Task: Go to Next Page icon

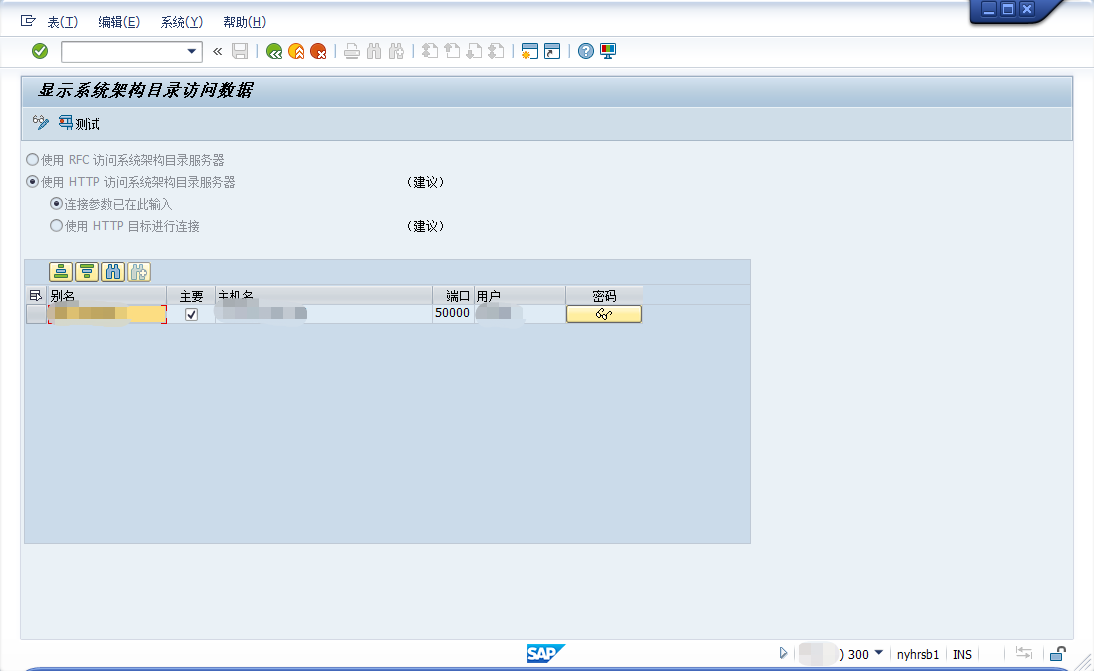Action: 474,51
